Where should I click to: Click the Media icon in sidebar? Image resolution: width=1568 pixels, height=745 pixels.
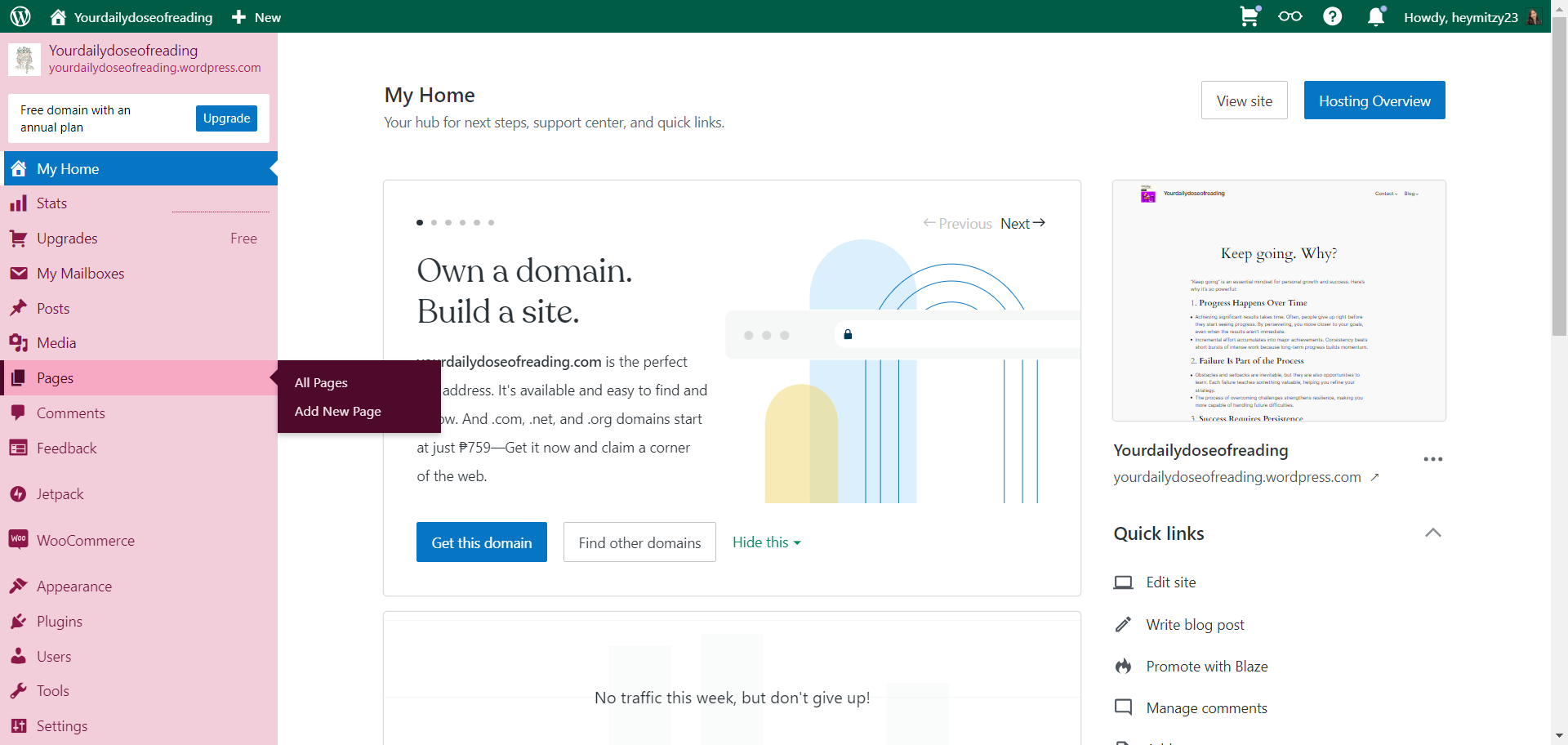tap(18, 343)
